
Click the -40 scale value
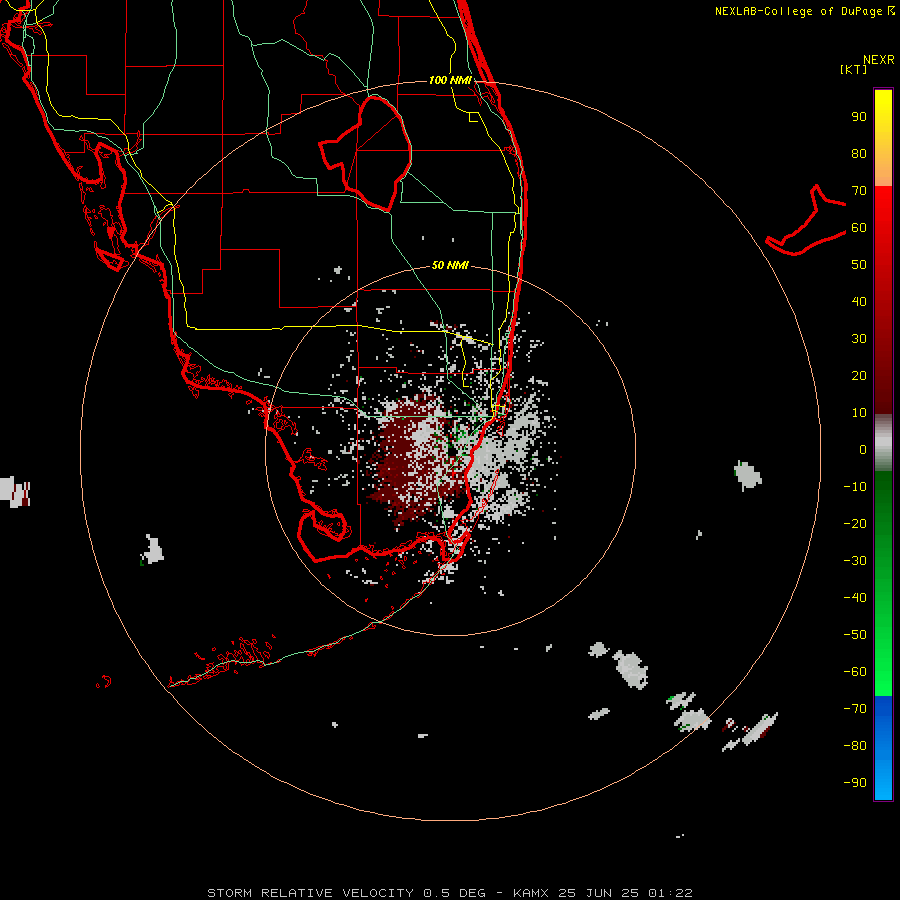pyautogui.click(x=855, y=598)
